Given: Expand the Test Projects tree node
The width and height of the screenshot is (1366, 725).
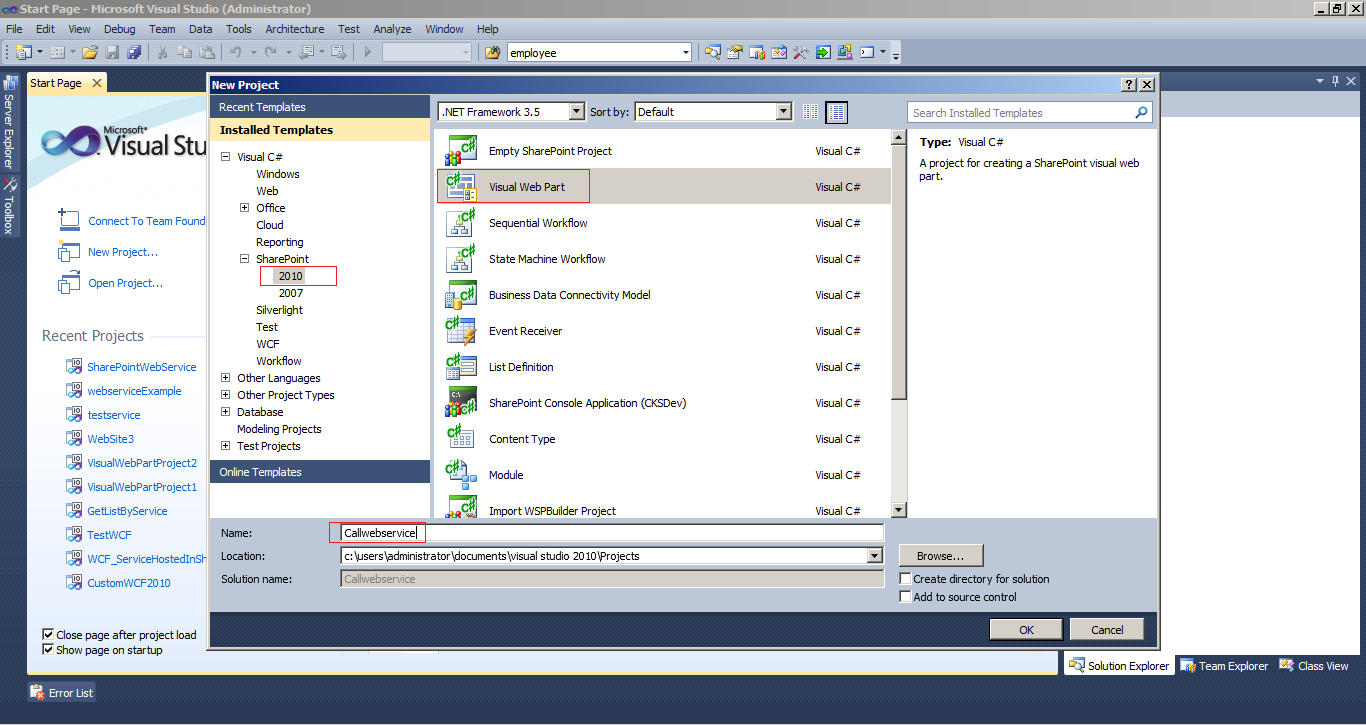Looking at the screenshot, I should pyautogui.click(x=227, y=446).
